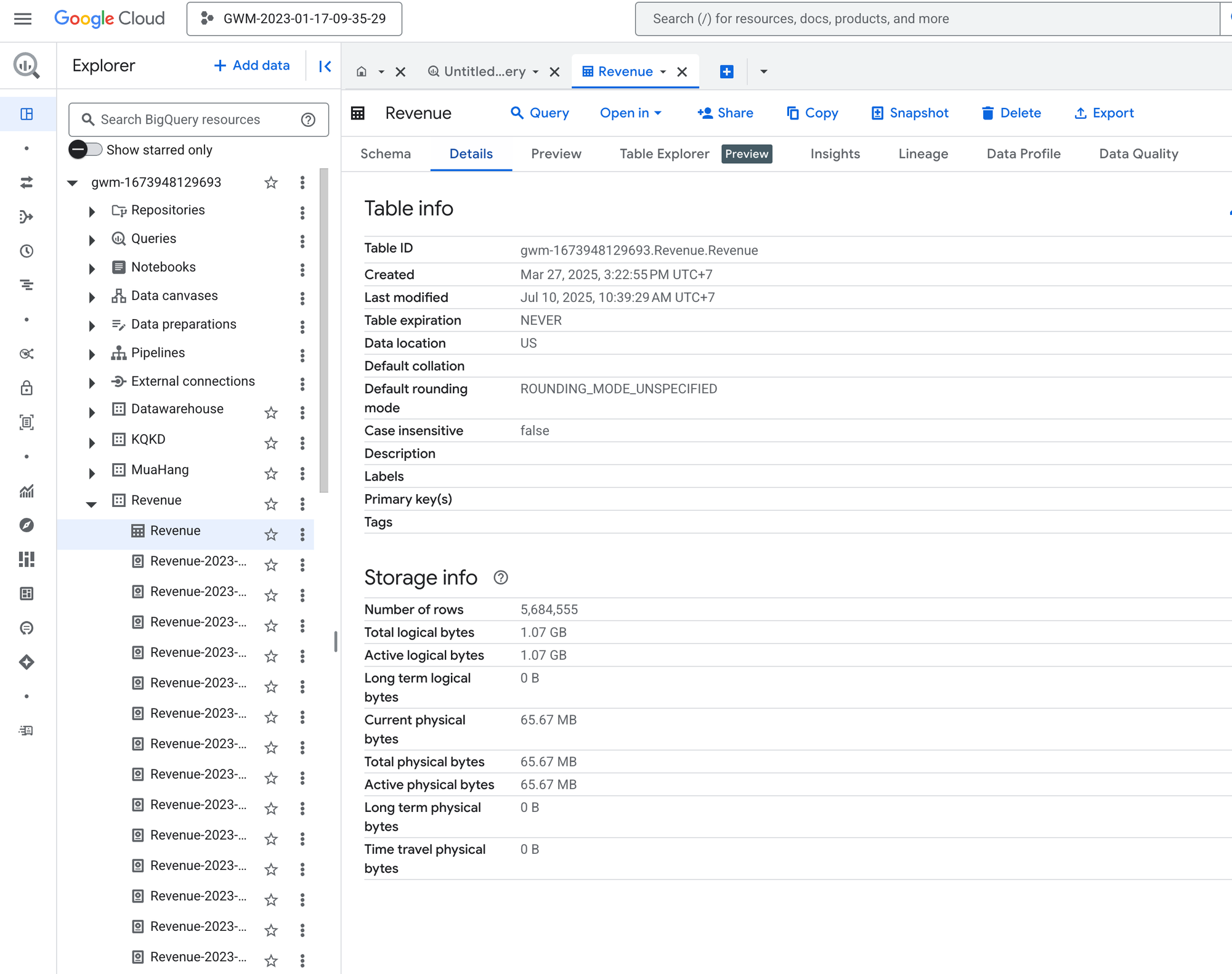Click the Copy table button
Image resolution: width=1232 pixels, height=974 pixels.
[x=813, y=113]
